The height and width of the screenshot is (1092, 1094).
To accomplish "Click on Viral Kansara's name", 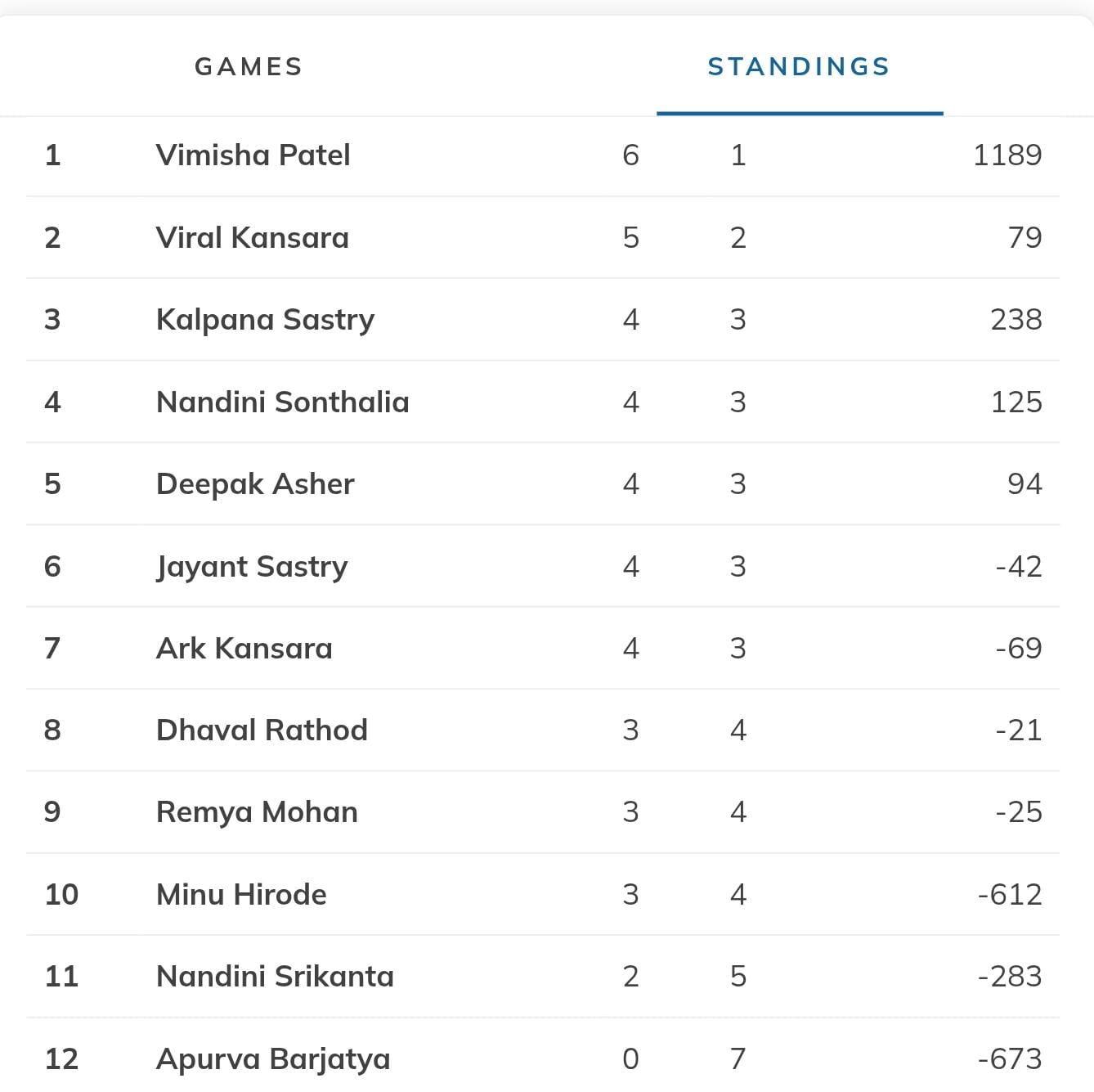I will pyautogui.click(x=252, y=237).
